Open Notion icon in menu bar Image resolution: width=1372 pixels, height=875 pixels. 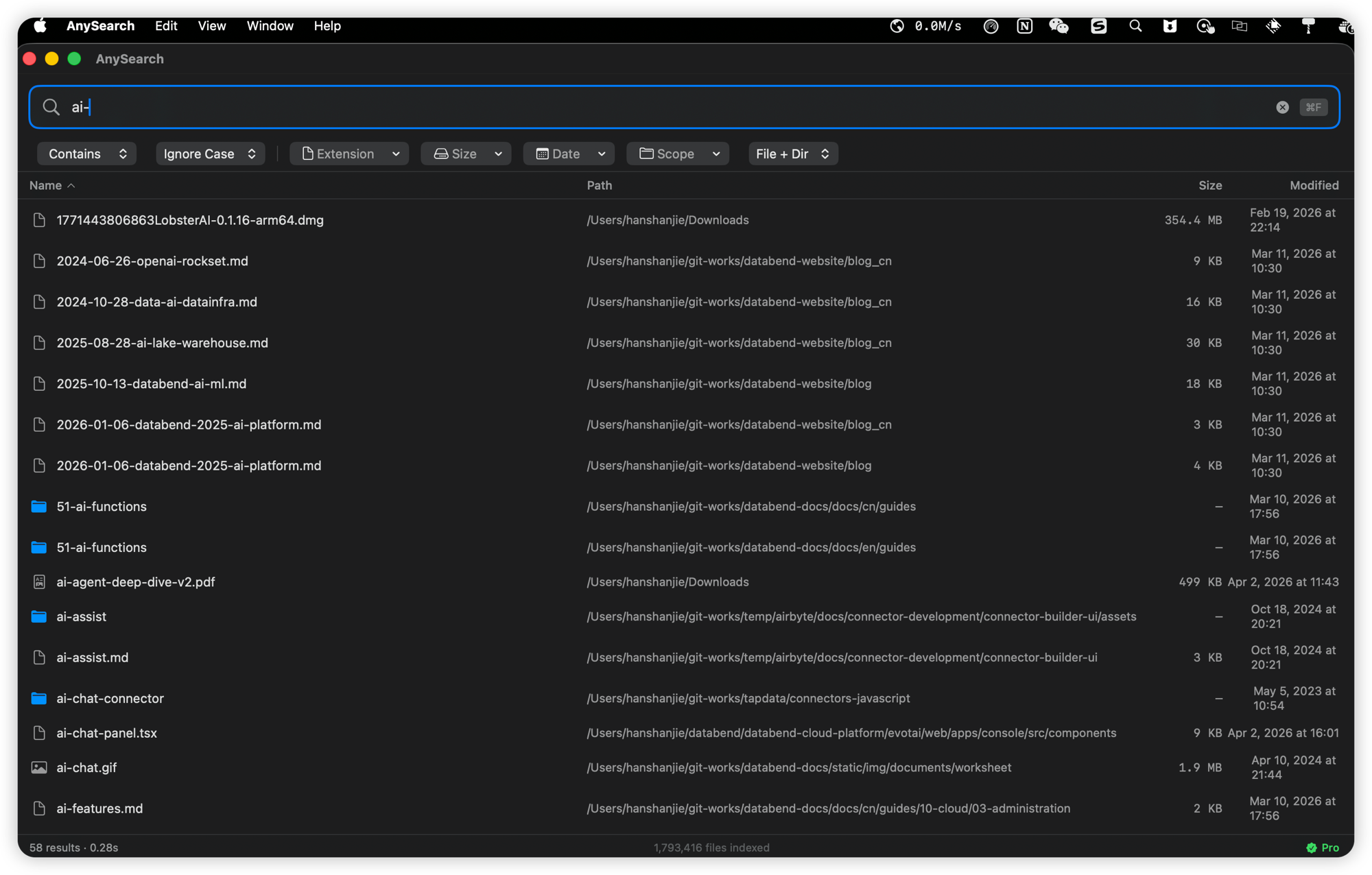pyautogui.click(x=1024, y=26)
